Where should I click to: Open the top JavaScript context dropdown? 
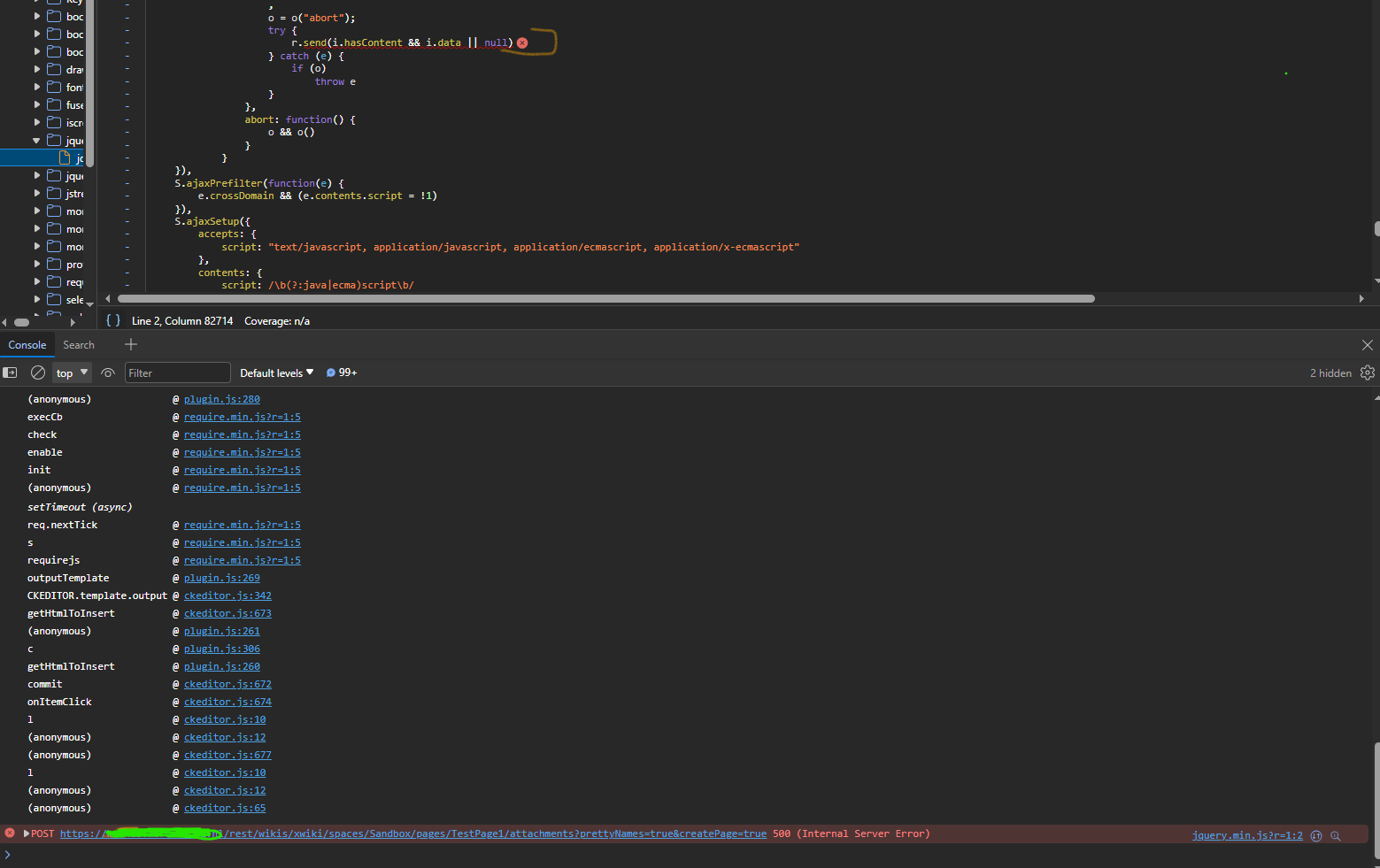[73, 373]
